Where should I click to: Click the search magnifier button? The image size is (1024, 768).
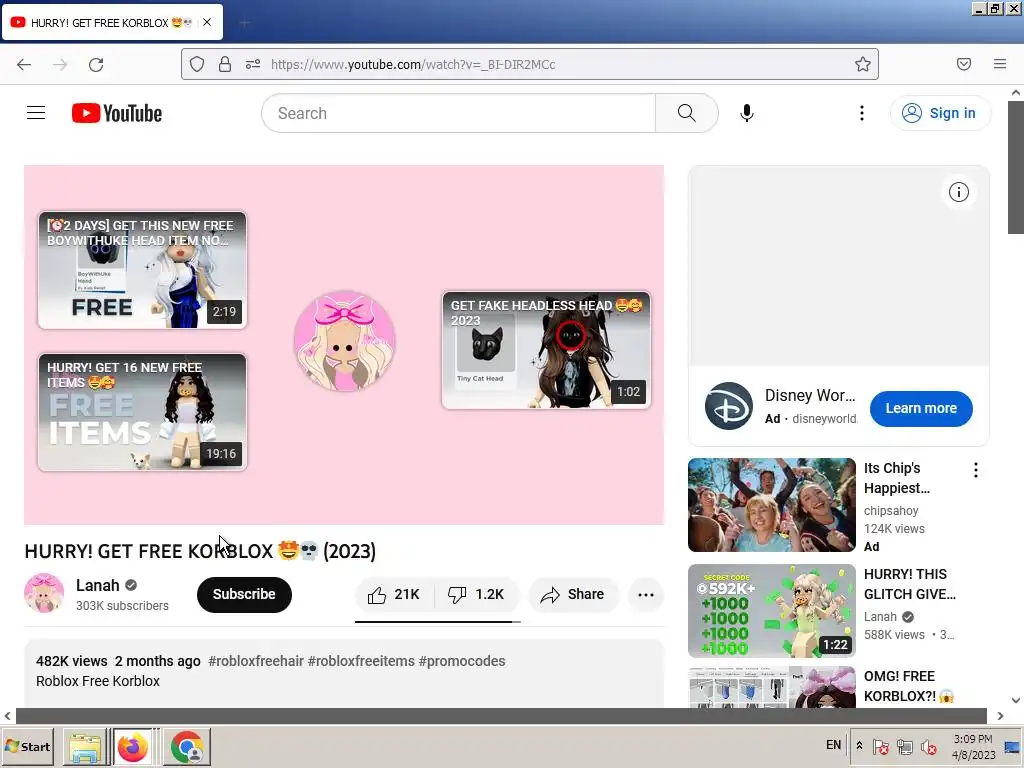pyautogui.click(x=686, y=113)
